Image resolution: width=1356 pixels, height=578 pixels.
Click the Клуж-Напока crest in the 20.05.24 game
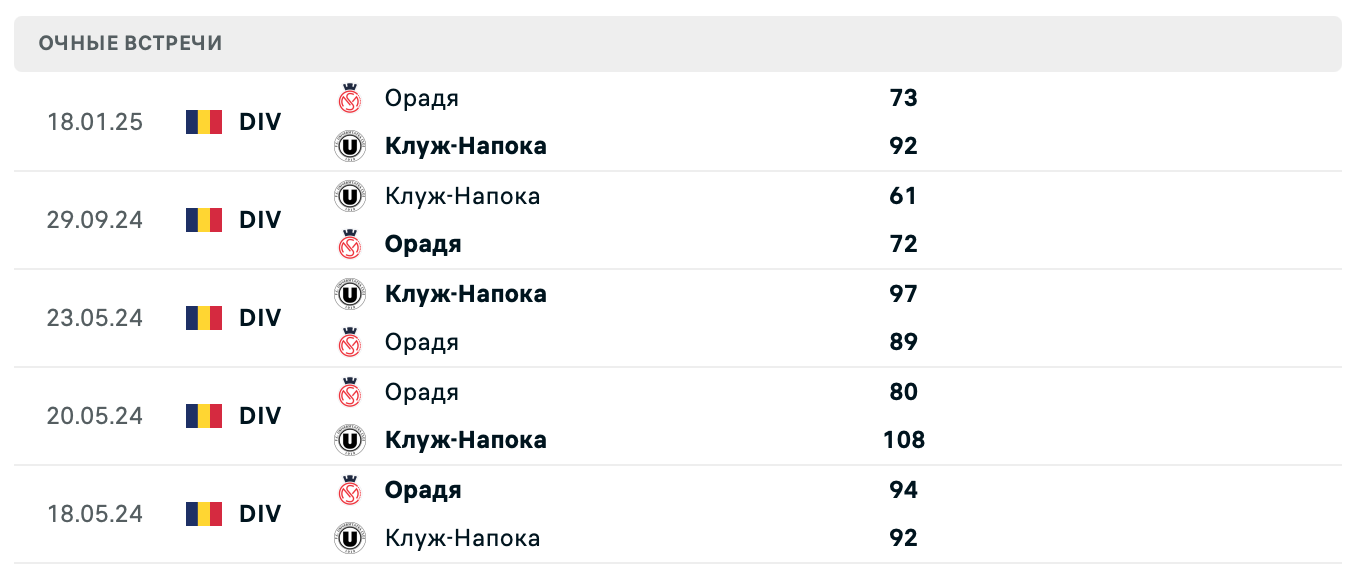[350, 440]
